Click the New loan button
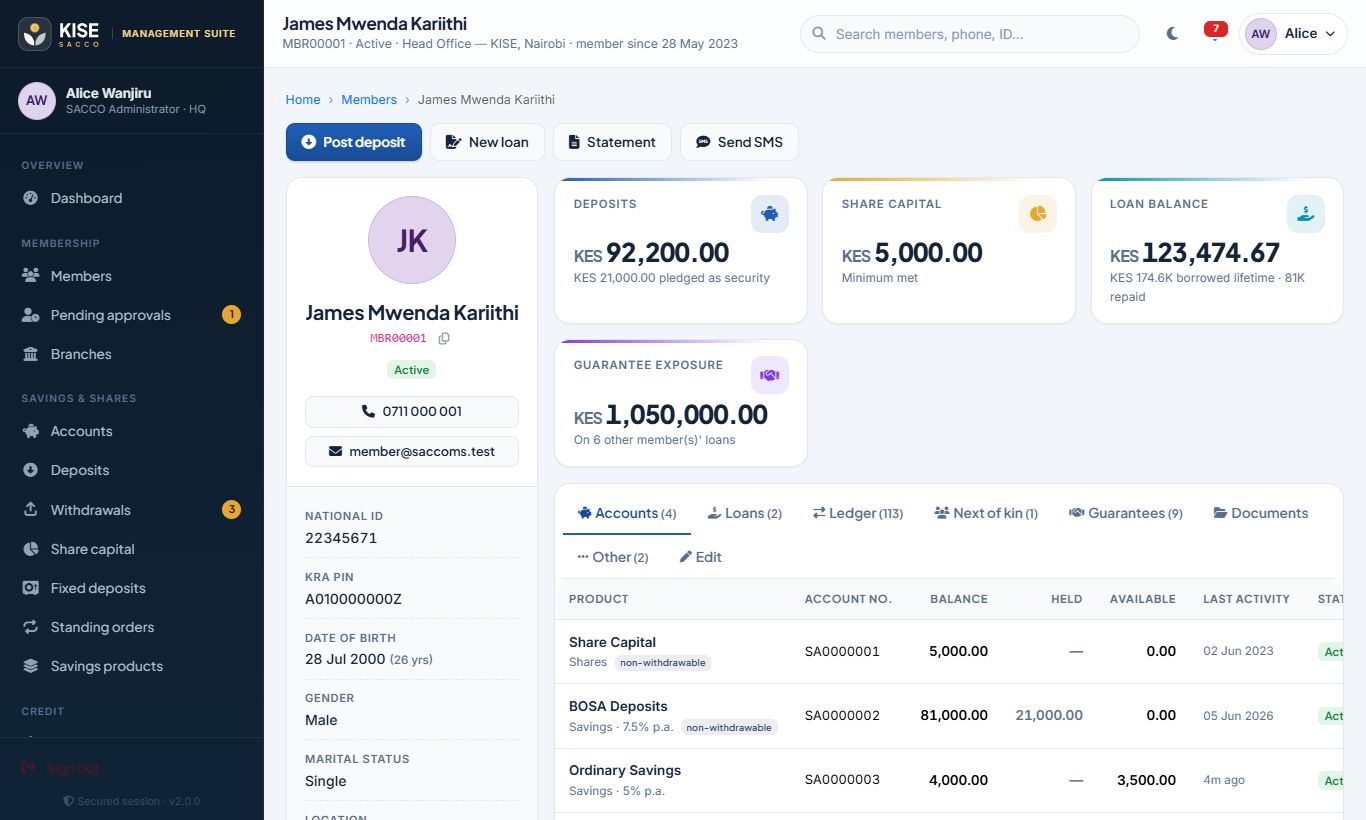The height and width of the screenshot is (820, 1366). tap(487, 142)
